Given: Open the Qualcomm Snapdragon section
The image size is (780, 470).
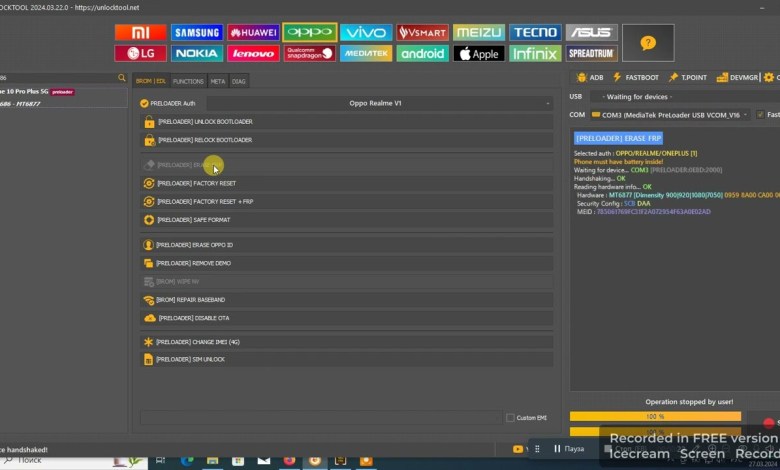Looking at the screenshot, I should [309, 53].
